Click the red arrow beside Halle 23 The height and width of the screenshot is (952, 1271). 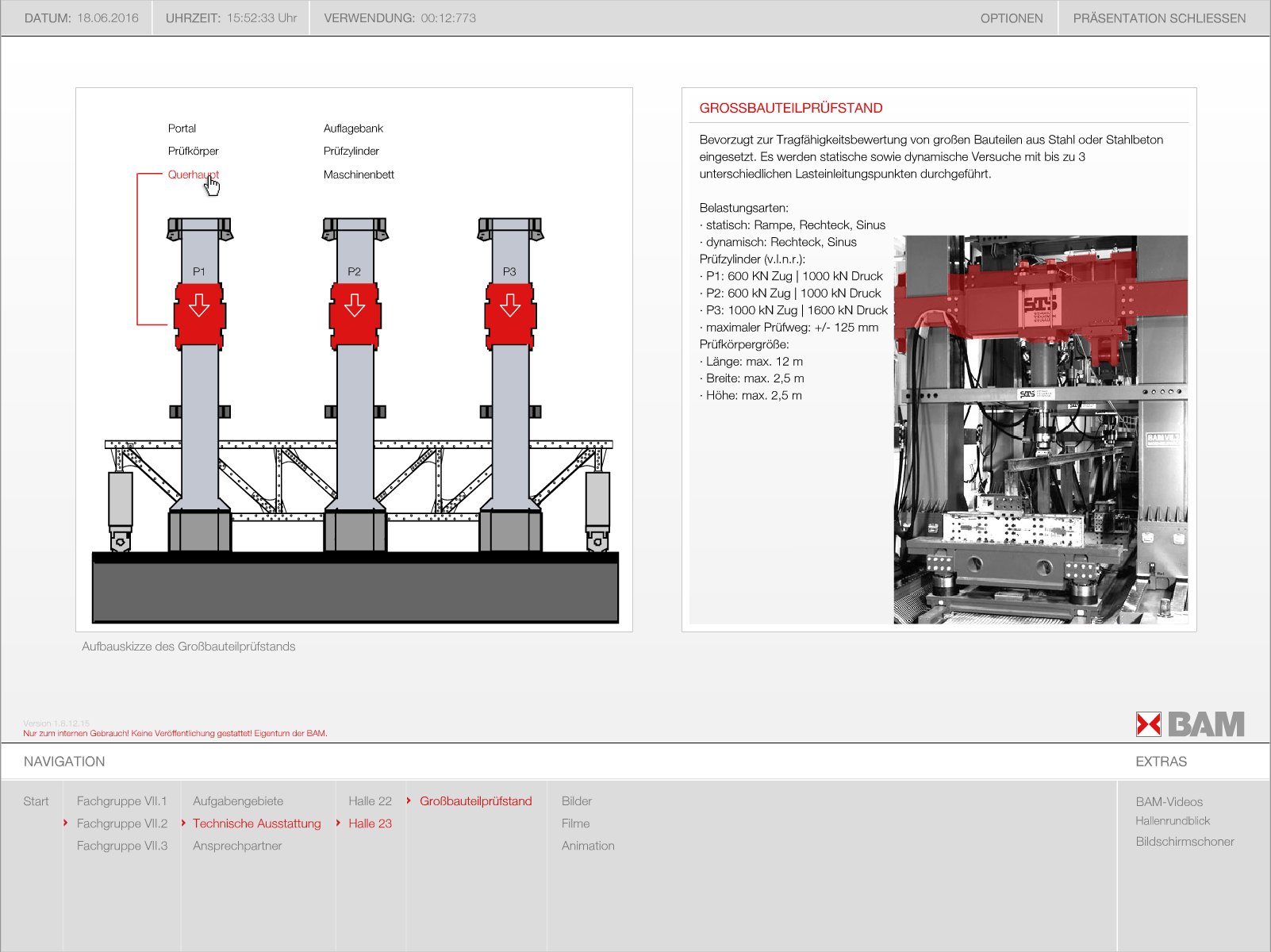coord(339,823)
